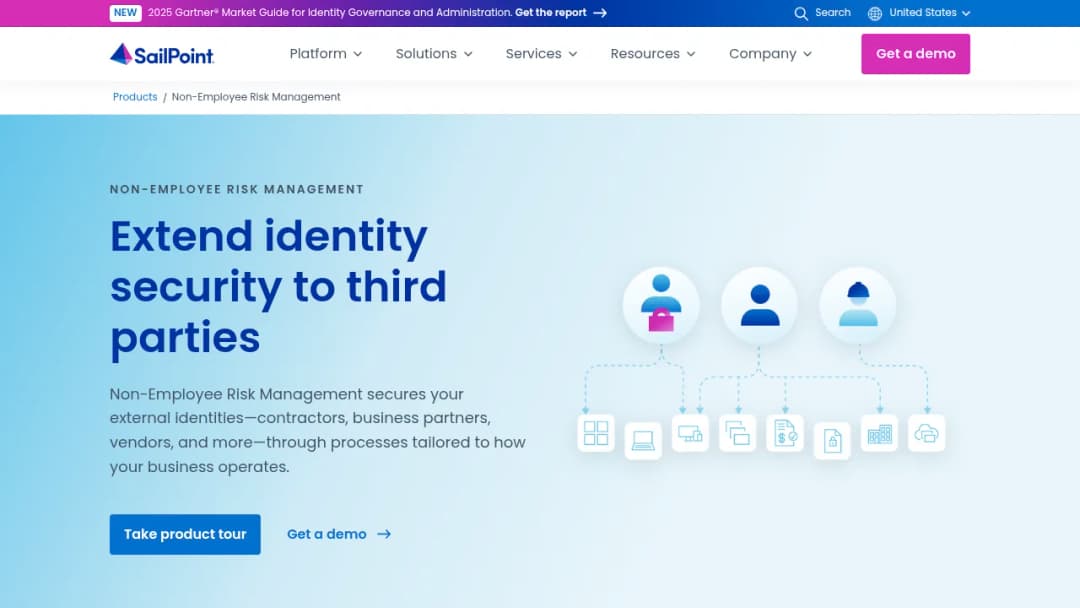The image size is (1080, 608).
Task: Expand the Services menu chevron
Action: tap(573, 54)
